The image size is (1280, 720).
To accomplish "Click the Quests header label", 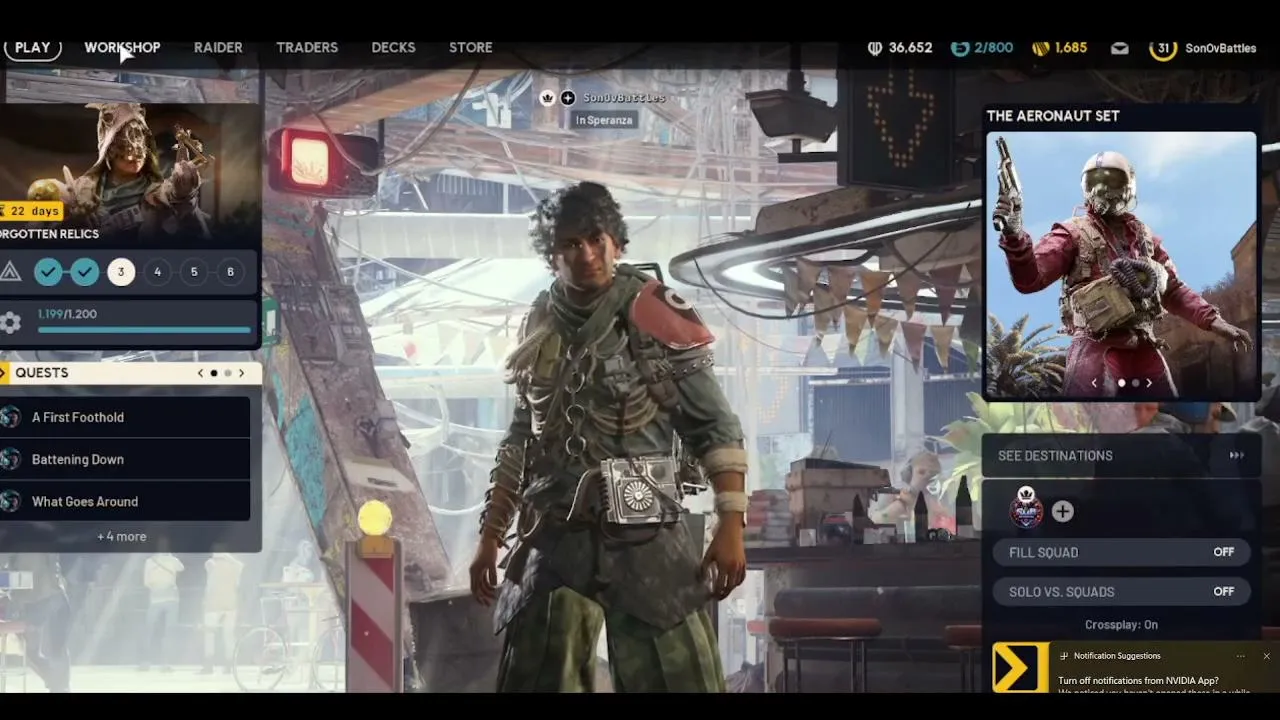I will (42, 373).
